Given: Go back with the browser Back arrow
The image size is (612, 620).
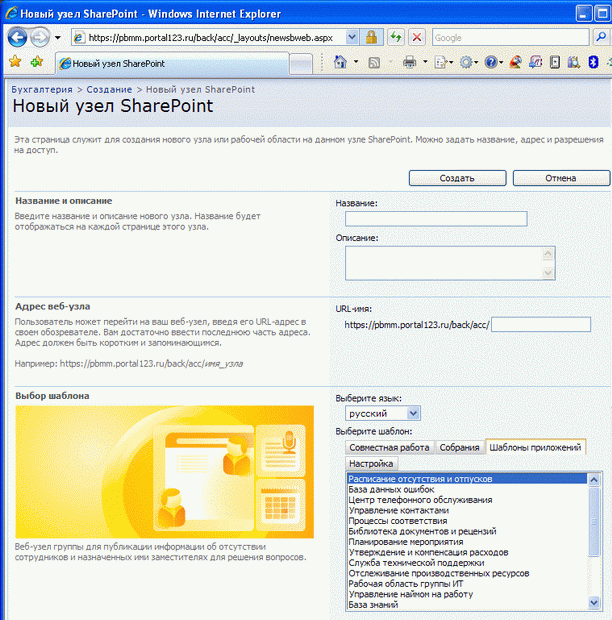Looking at the screenshot, I should click(17, 38).
